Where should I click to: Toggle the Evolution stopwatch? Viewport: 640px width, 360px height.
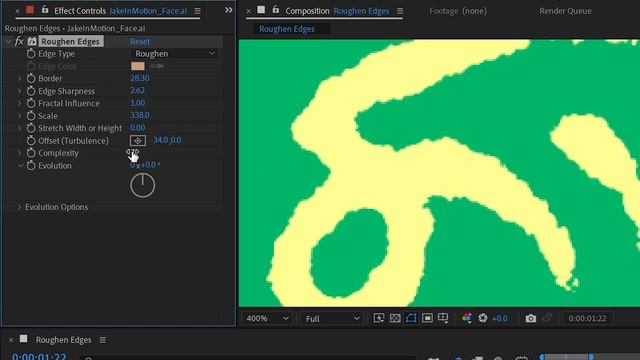[x=31, y=166]
